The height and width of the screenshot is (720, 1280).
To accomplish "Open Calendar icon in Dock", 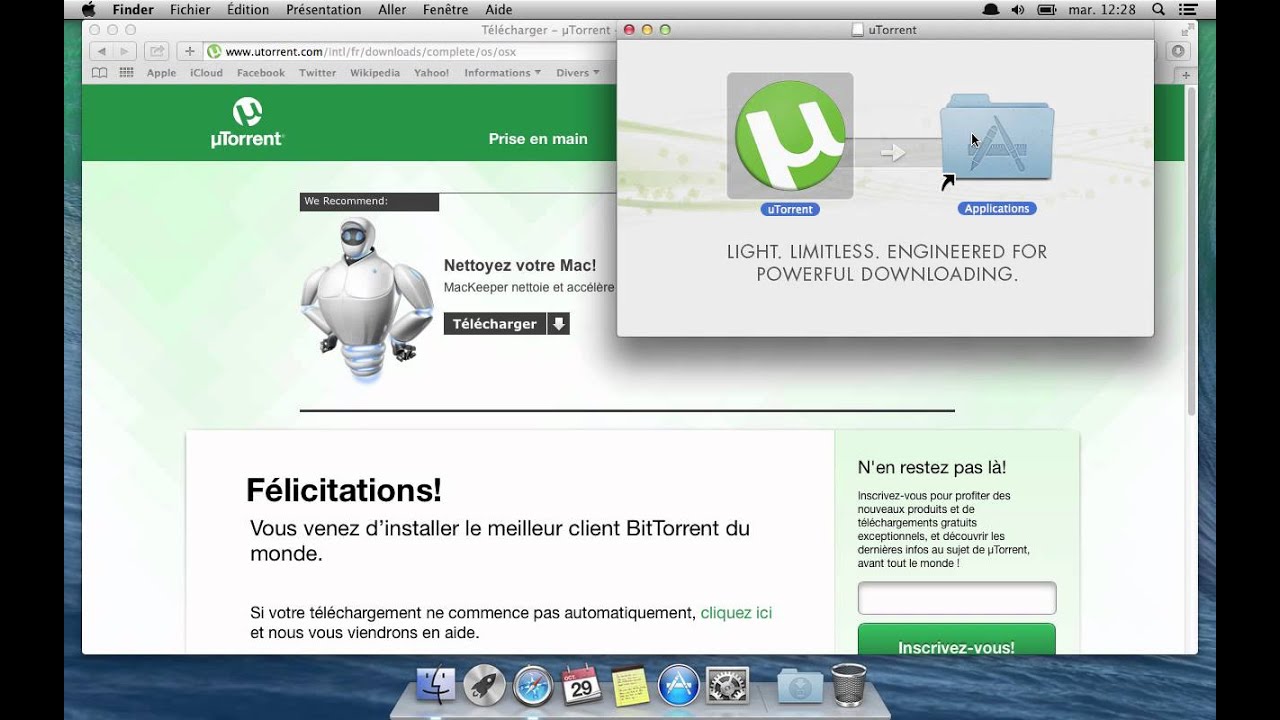I will click(581, 685).
